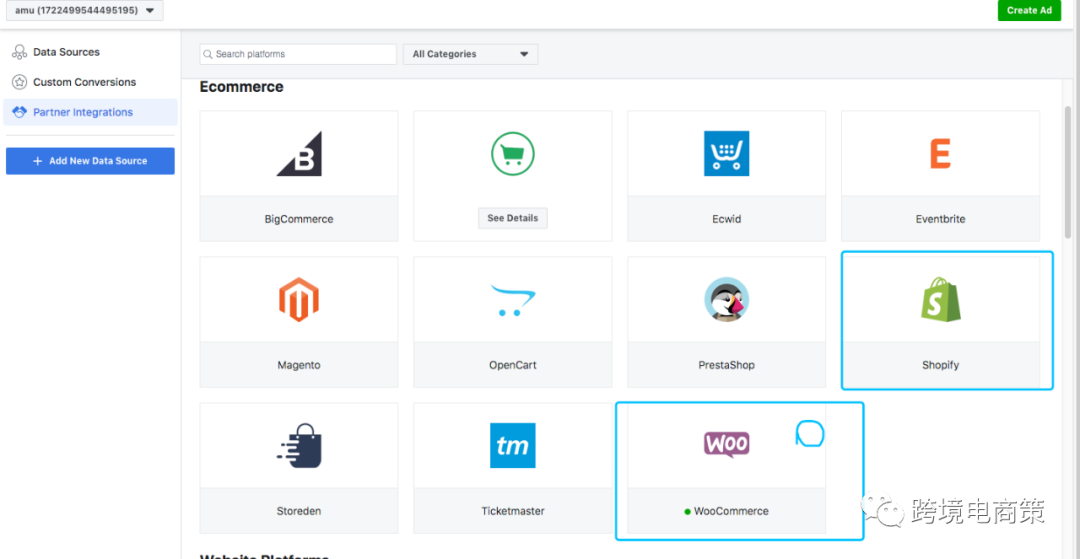Click the orange Eventbrite E logo
Image resolution: width=1080 pixels, height=559 pixels.
(x=940, y=154)
